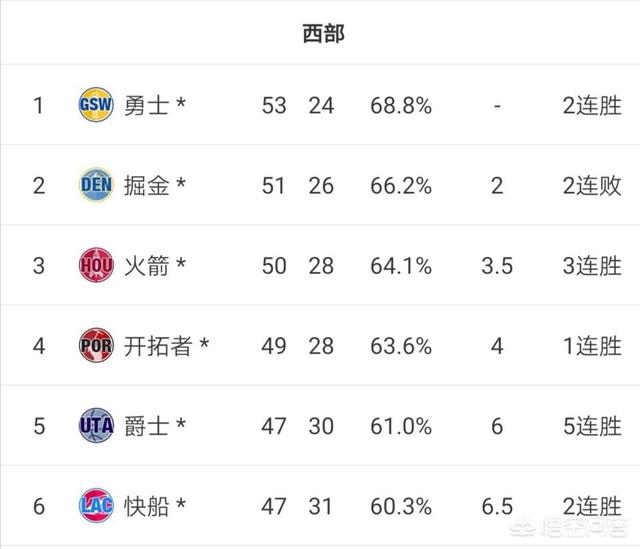Click the UTA Jazz team logo

click(96, 426)
